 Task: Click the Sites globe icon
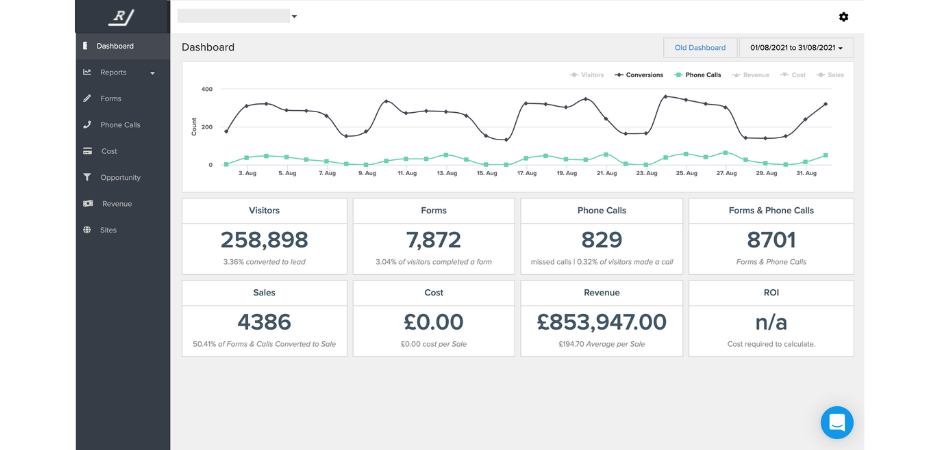pos(87,230)
